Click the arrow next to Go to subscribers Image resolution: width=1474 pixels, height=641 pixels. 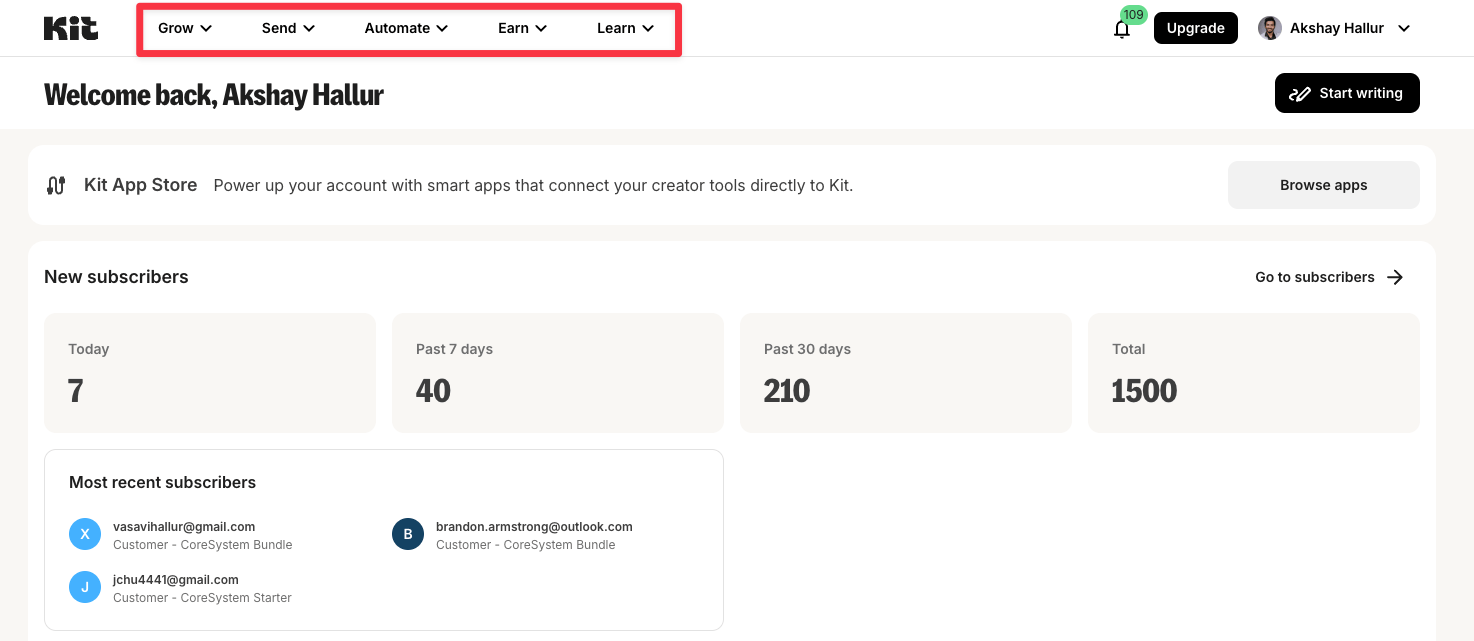(1396, 277)
